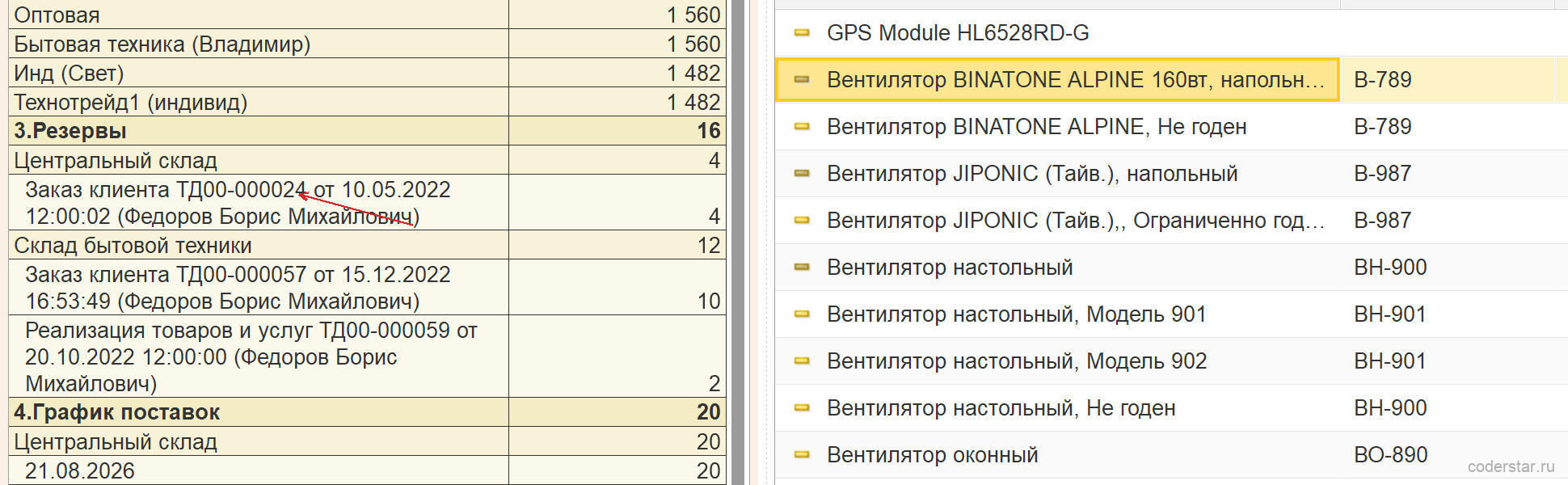1568x485 pixels.
Task: Click the 4.График поставок section header
Action: 367,412
